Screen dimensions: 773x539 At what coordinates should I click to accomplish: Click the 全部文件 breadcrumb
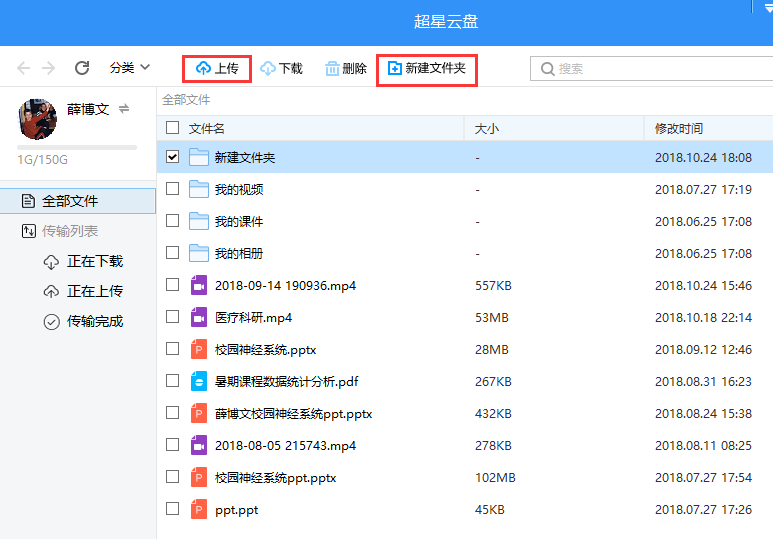pos(186,100)
